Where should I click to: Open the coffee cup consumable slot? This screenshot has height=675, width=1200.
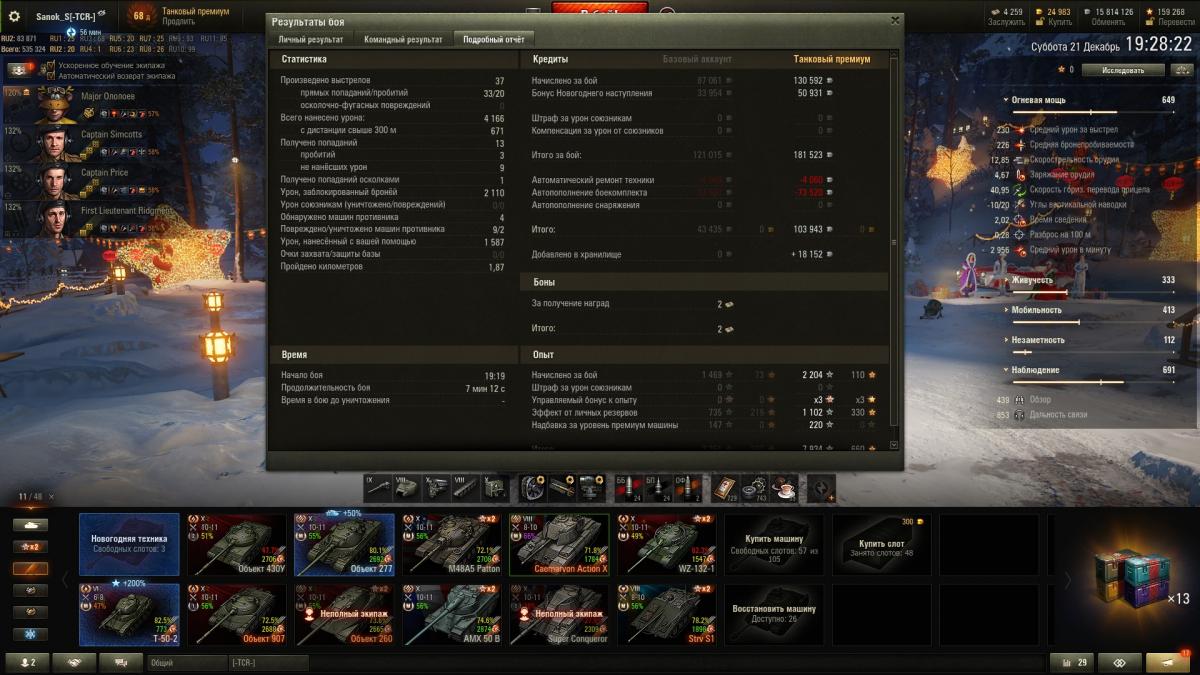click(784, 487)
